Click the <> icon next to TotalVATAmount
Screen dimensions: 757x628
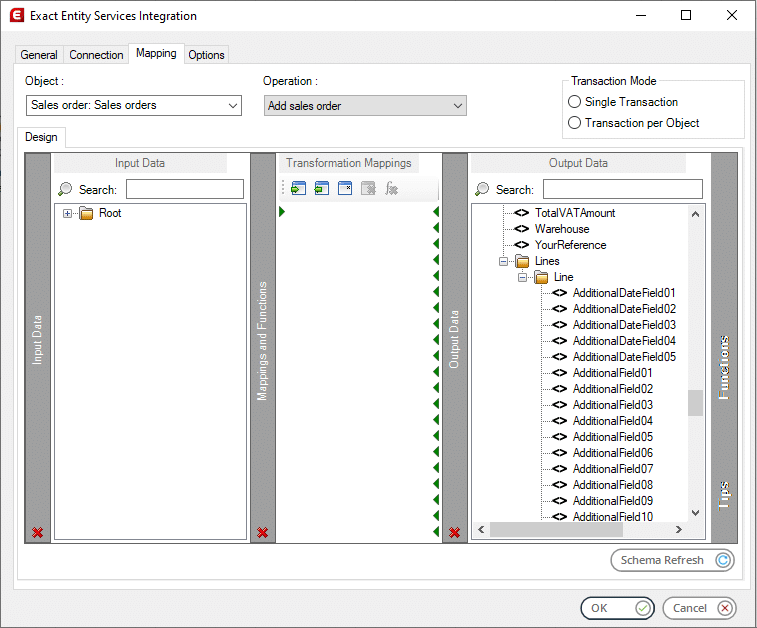click(521, 213)
